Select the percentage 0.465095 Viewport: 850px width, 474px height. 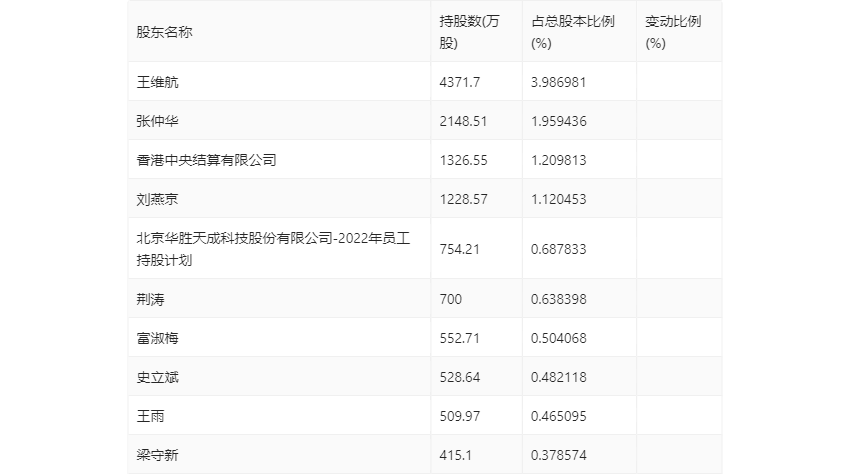(x=558, y=416)
